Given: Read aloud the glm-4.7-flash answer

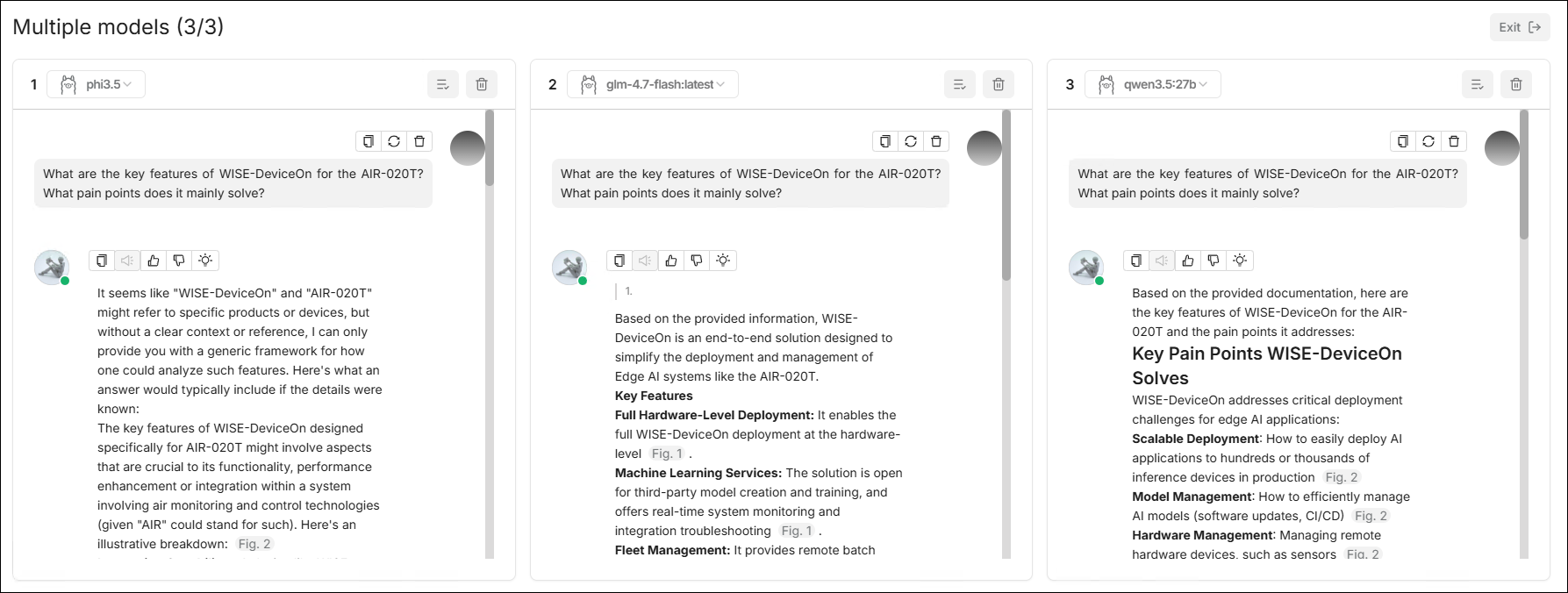Looking at the screenshot, I should click(645, 261).
